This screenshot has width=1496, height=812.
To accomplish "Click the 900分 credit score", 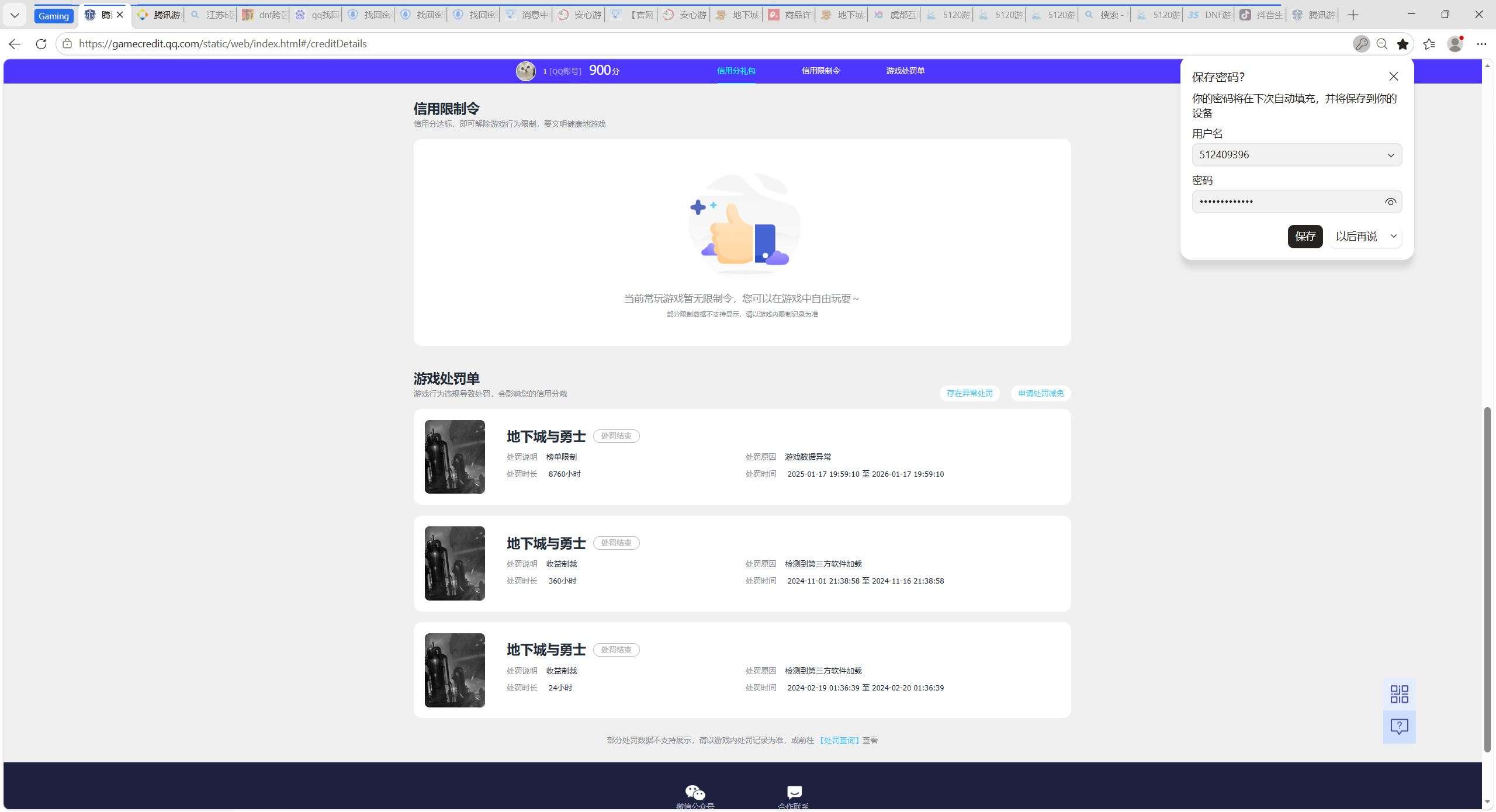I will (604, 70).
